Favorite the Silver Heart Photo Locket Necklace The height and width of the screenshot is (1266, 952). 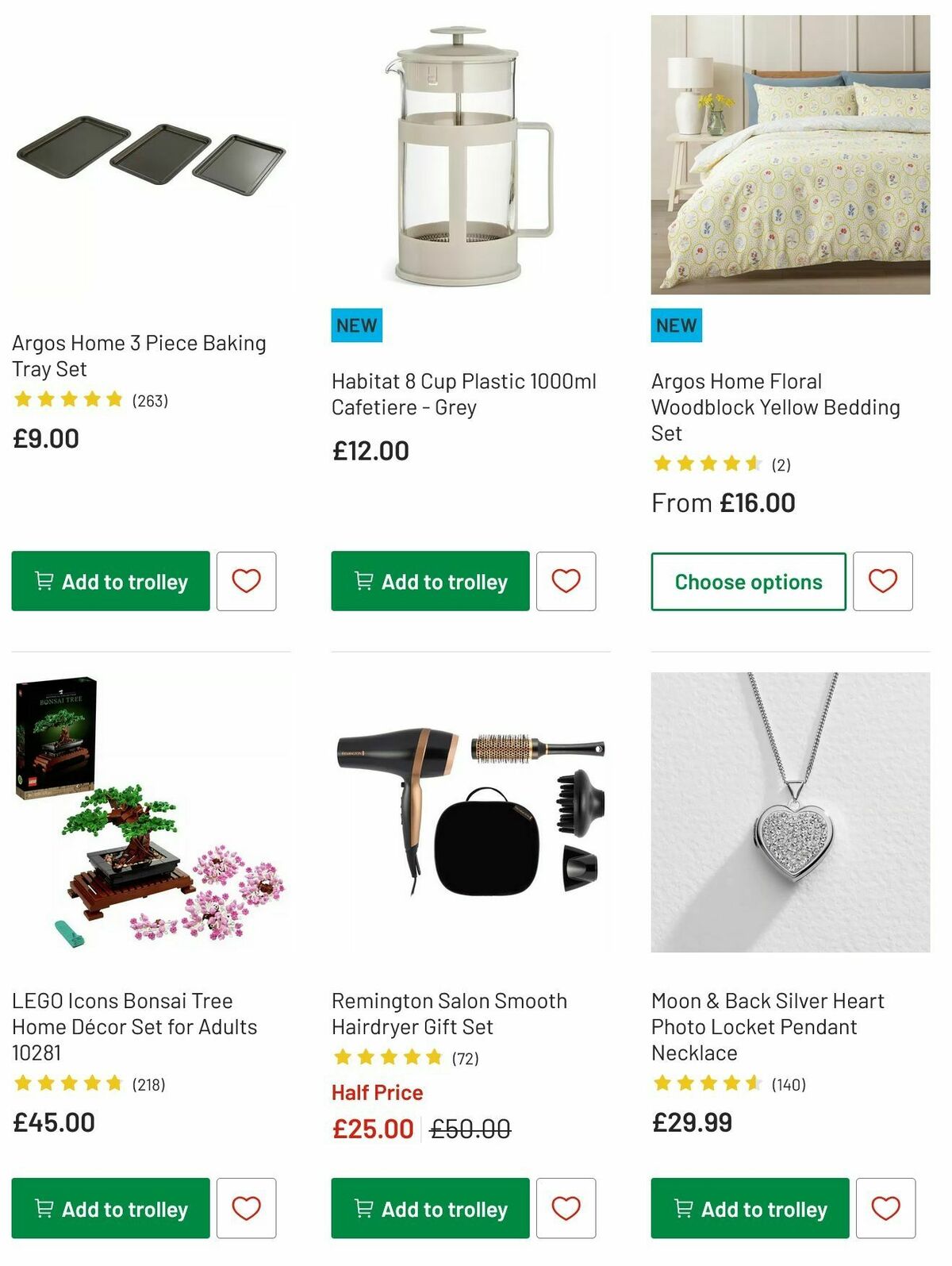(x=885, y=1209)
